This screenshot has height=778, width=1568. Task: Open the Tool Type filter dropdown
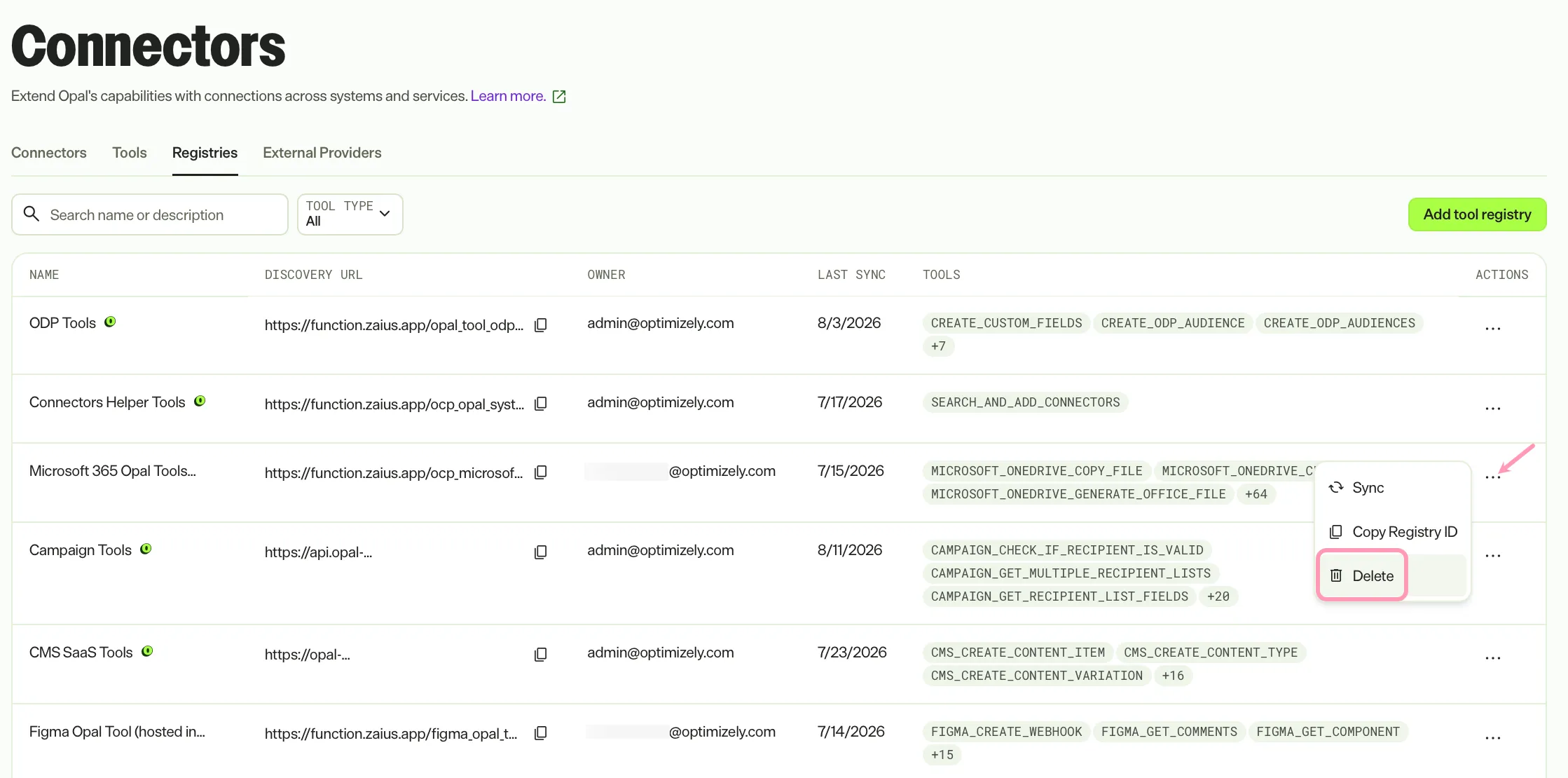tap(350, 214)
